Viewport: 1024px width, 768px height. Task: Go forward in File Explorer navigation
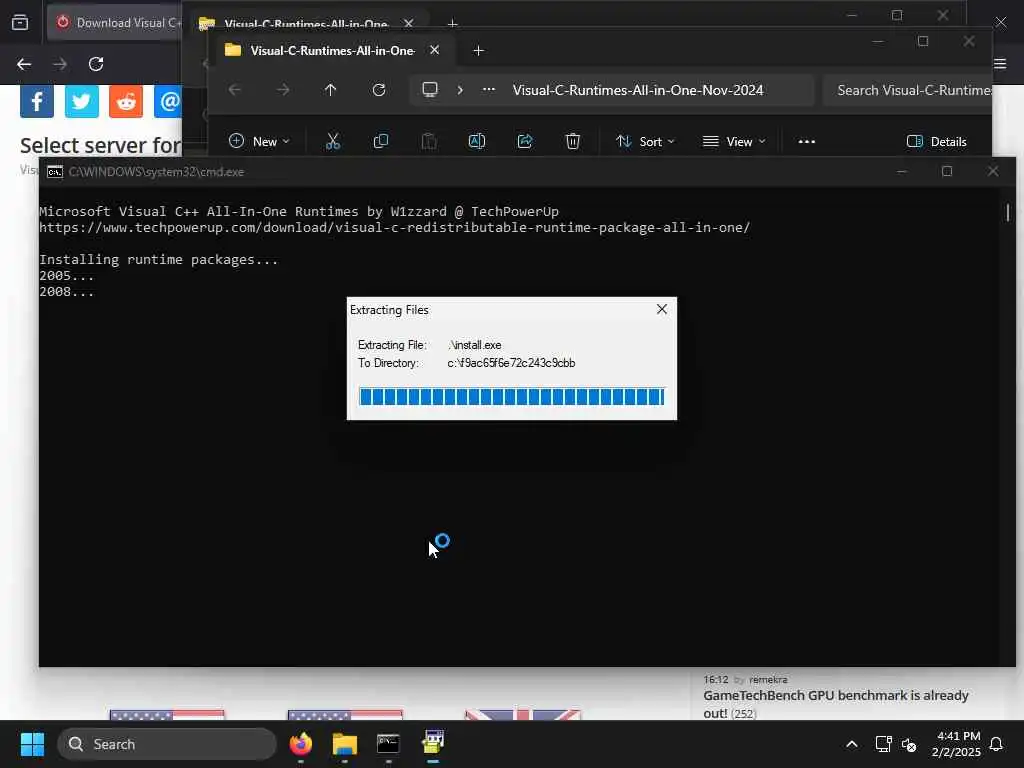coord(283,90)
